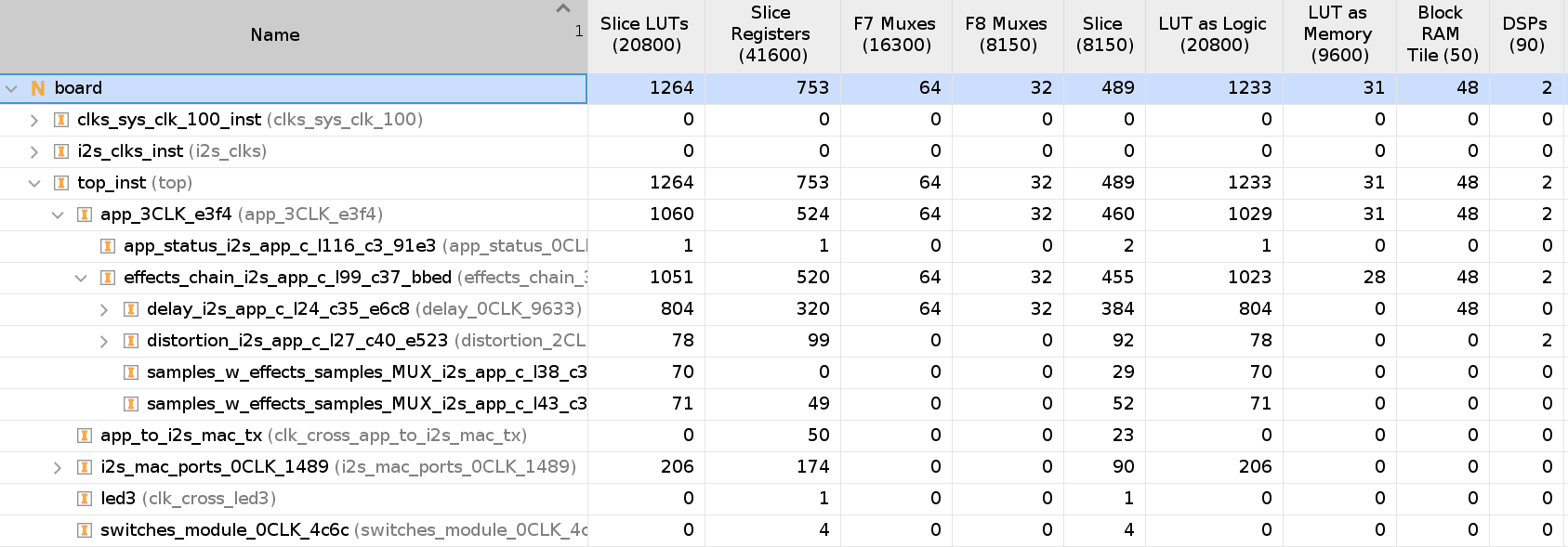
Task: Click Slice value 29 in samples MUX l38 row
Action: click(1124, 372)
